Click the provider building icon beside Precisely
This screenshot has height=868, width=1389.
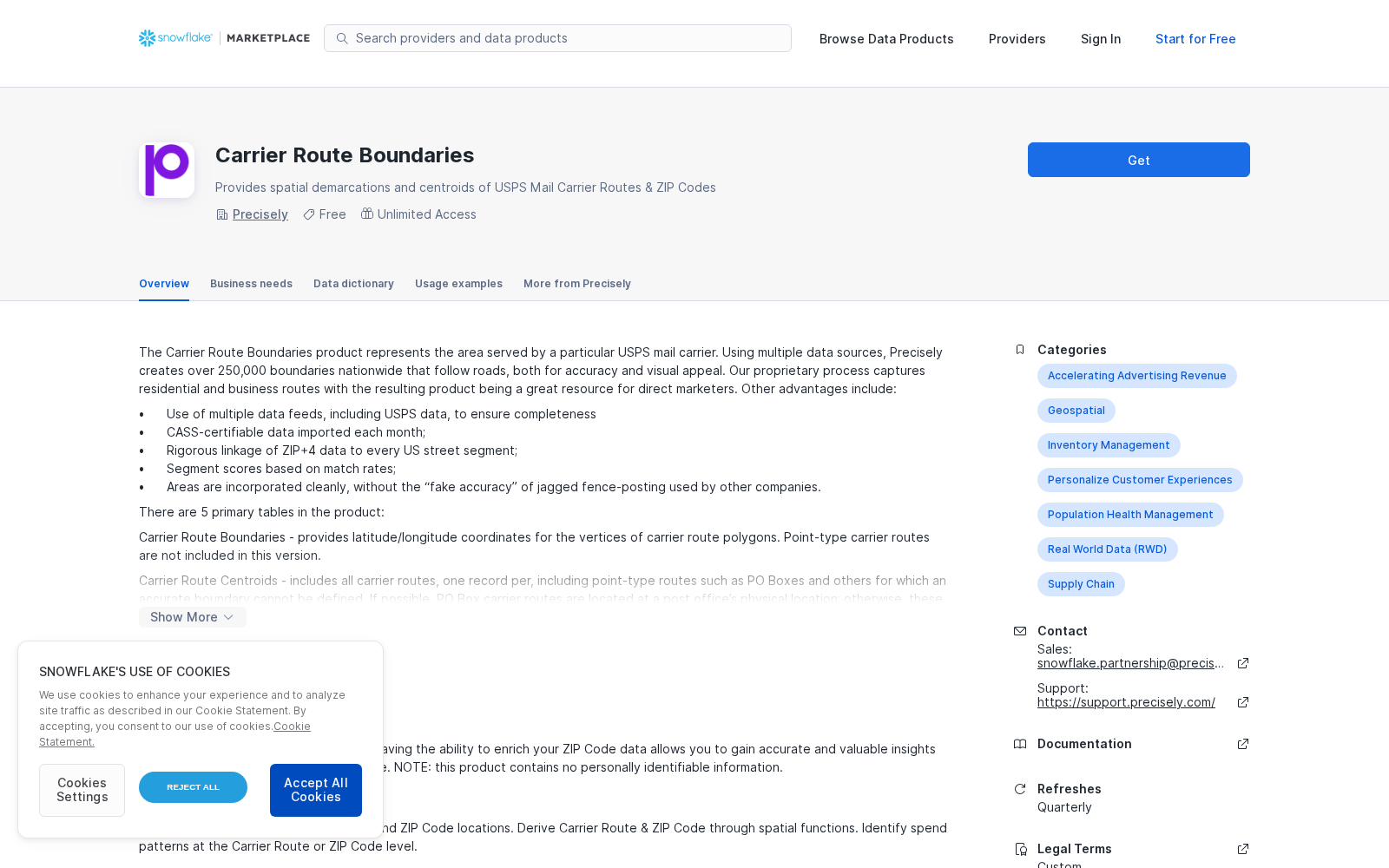[222, 214]
